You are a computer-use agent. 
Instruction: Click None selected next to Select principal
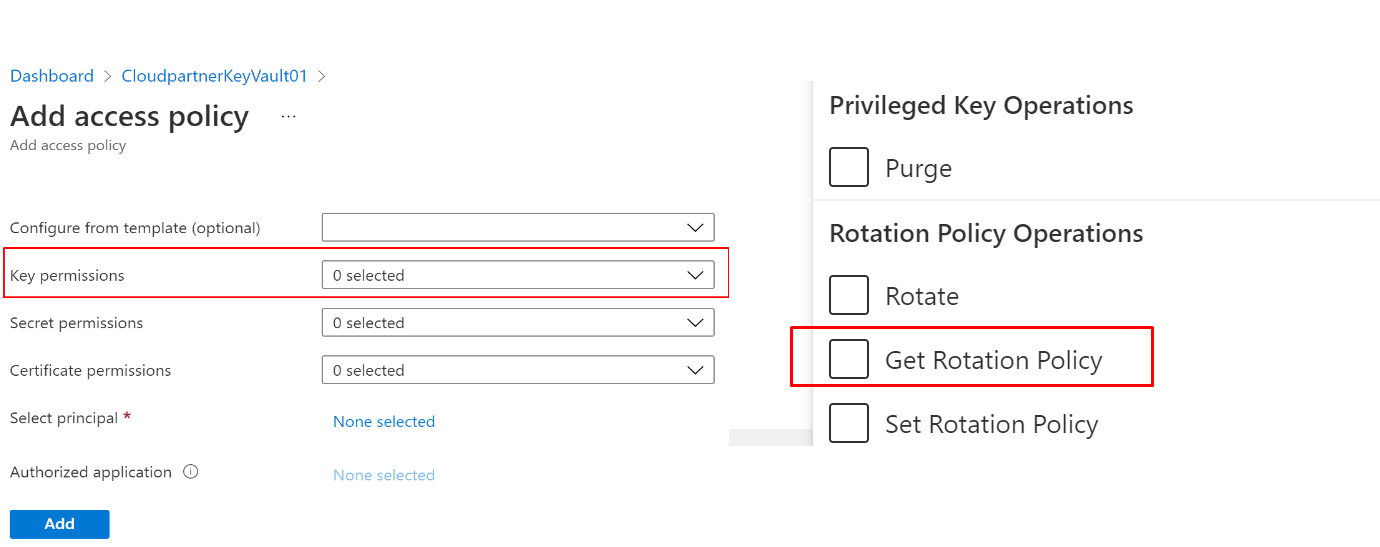tap(384, 422)
